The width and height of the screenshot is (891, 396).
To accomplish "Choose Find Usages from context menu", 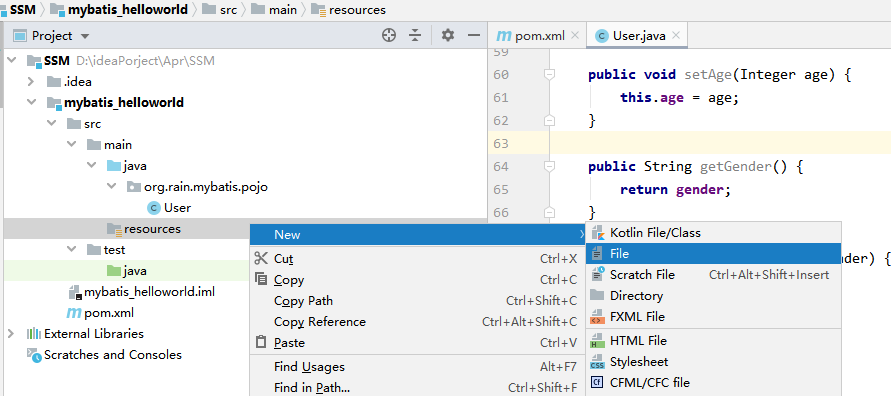I will [x=418, y=367].
